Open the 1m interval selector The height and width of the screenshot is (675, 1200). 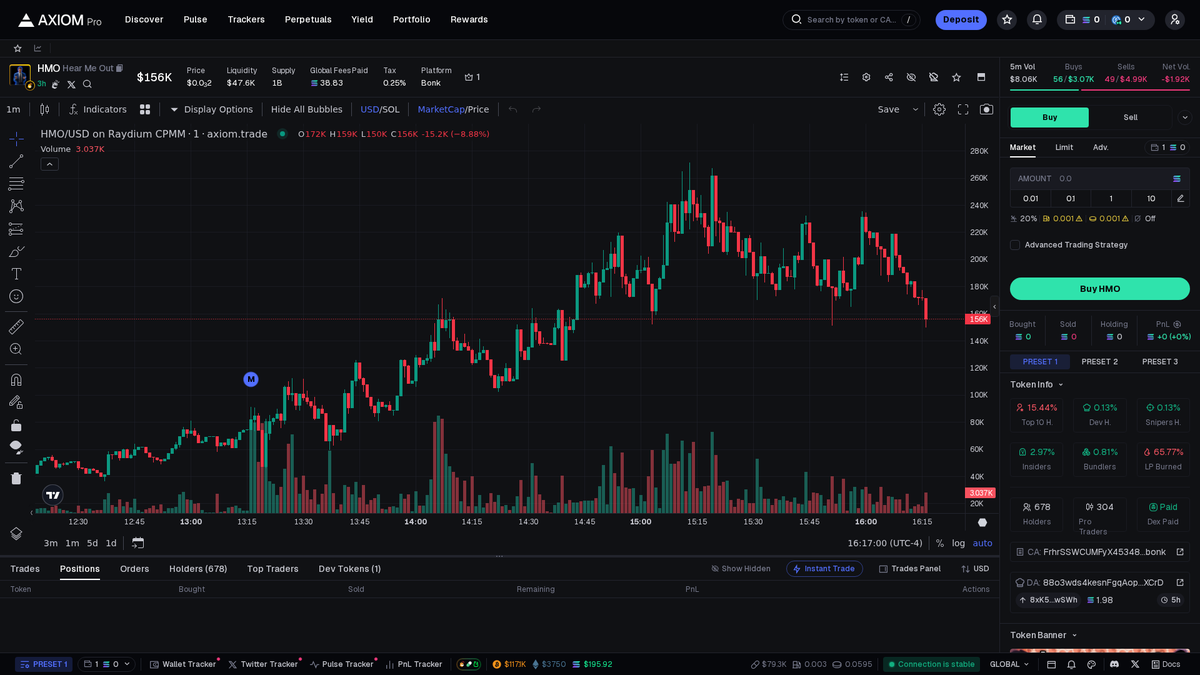point(13,109)
